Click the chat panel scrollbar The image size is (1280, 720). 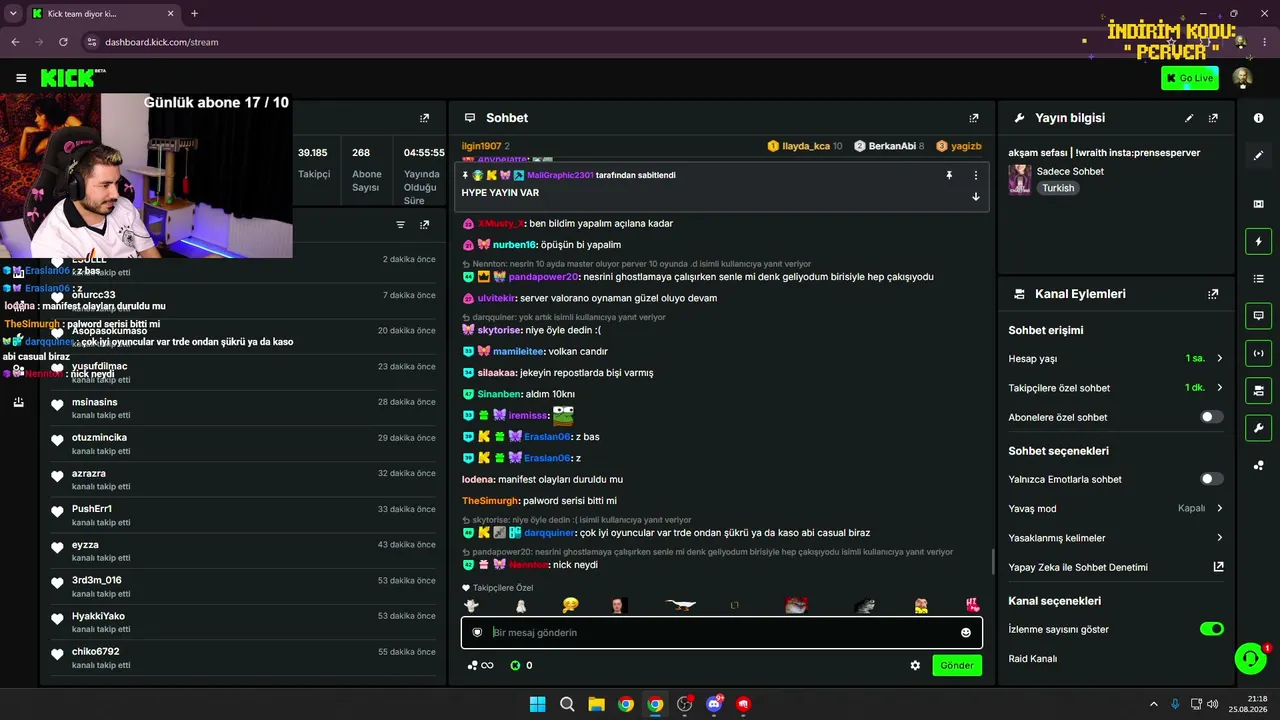pyautogui.click(x=992, y=562)
